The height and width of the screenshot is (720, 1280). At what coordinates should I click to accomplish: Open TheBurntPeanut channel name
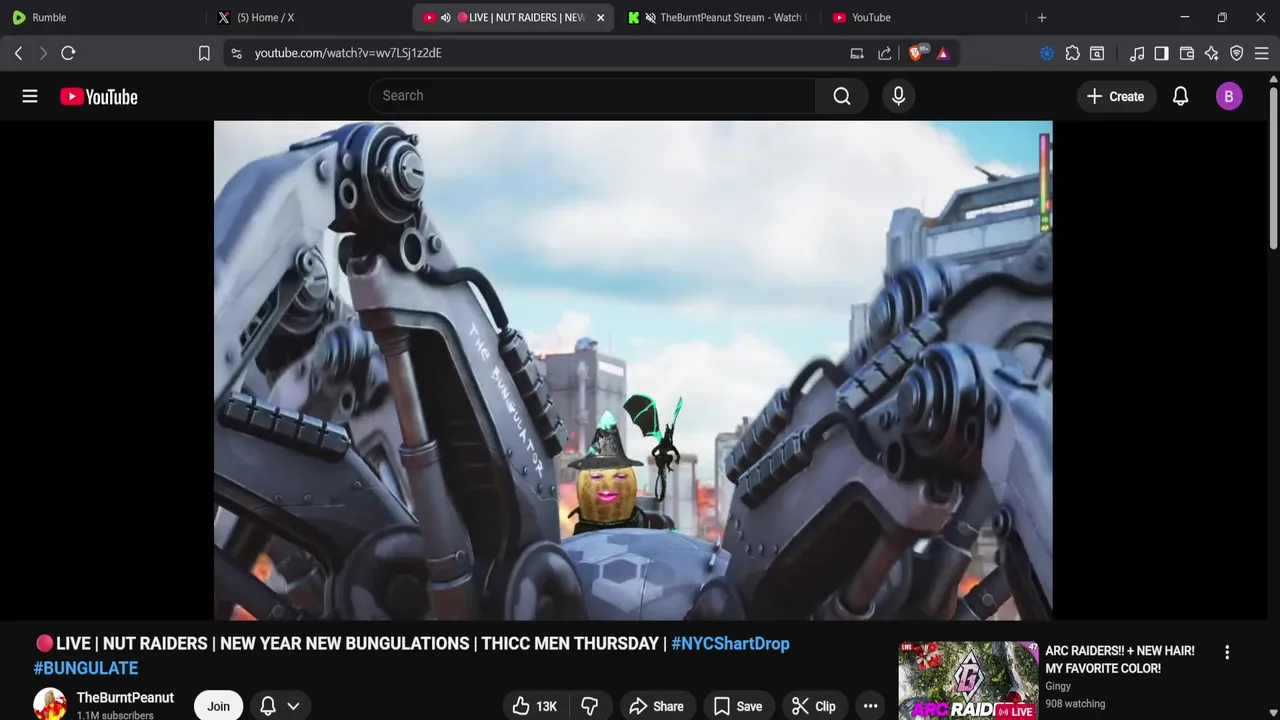click(125, 698)
